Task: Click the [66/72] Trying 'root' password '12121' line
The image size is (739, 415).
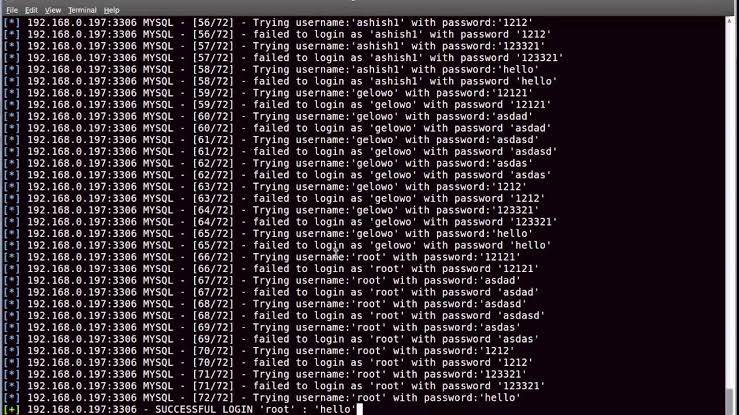Action: [262, 257]
